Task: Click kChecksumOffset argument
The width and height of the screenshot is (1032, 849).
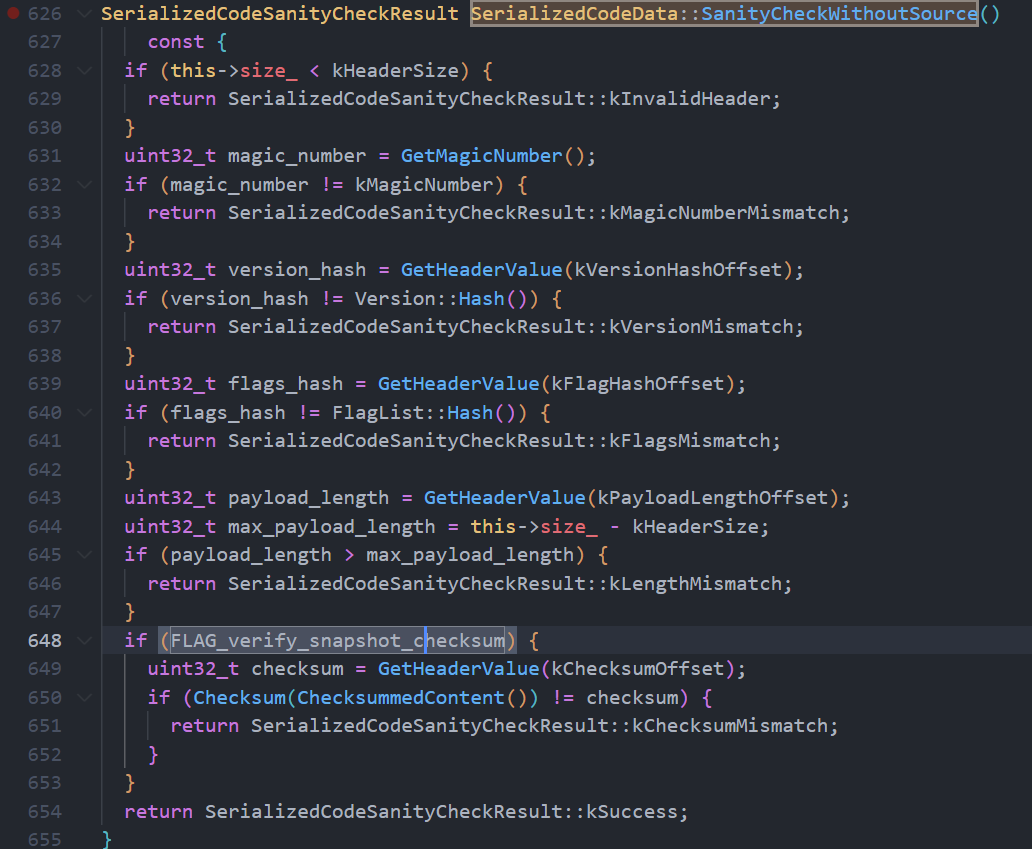Action: click(x=638, y=669)
